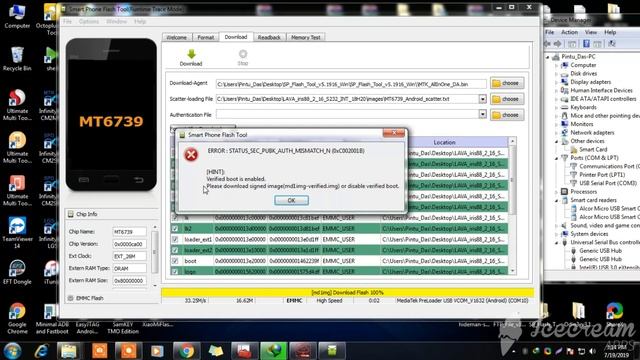Open the Help menu in Flash Tool
The image size is (640, 360).
140,21
